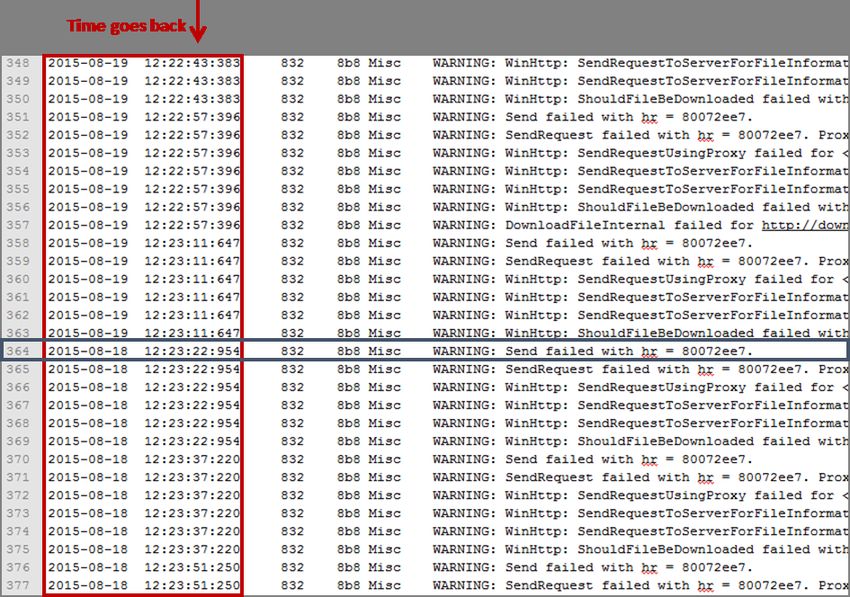Click line number 348 in the gutter
Screen dimensions: 850x597
(19, 63)
